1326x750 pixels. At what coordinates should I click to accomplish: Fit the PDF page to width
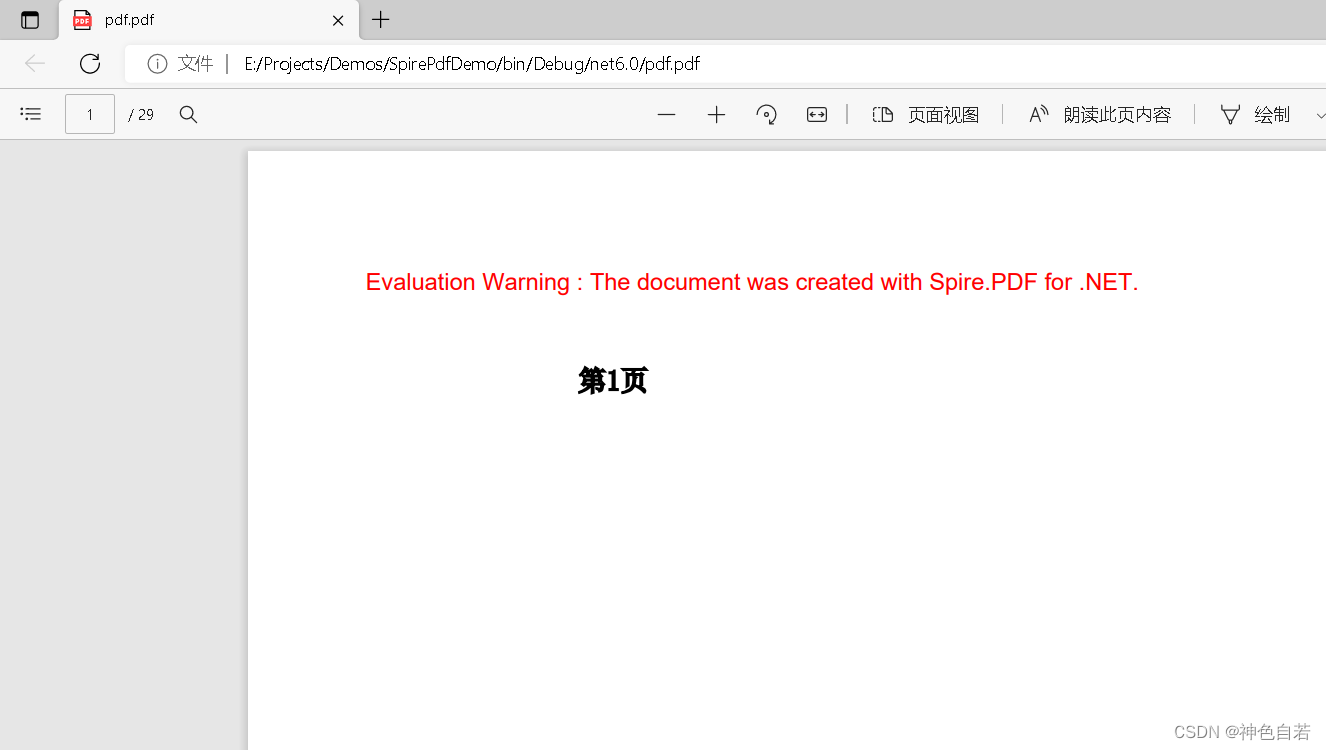[817, 115]
